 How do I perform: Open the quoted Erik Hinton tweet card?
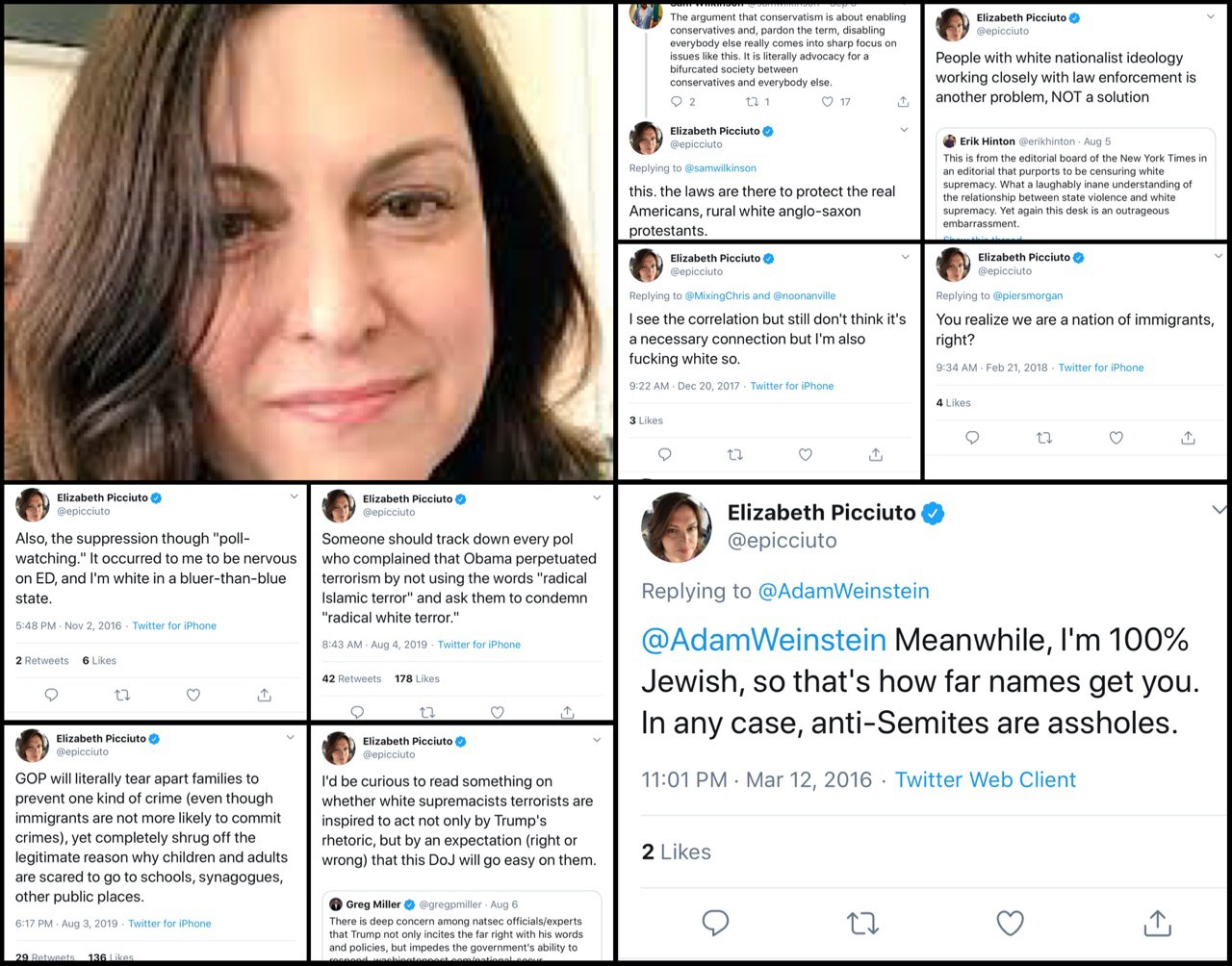tap(1075, 184)
